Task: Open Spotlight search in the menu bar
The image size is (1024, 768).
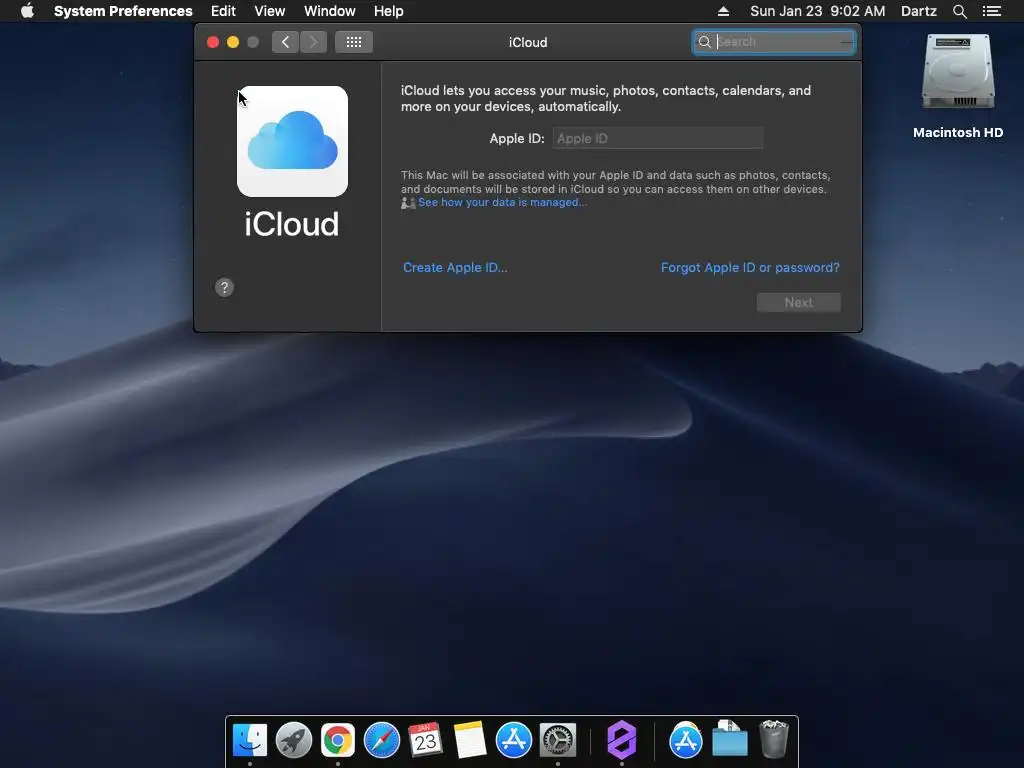Action: click(959, 11)
